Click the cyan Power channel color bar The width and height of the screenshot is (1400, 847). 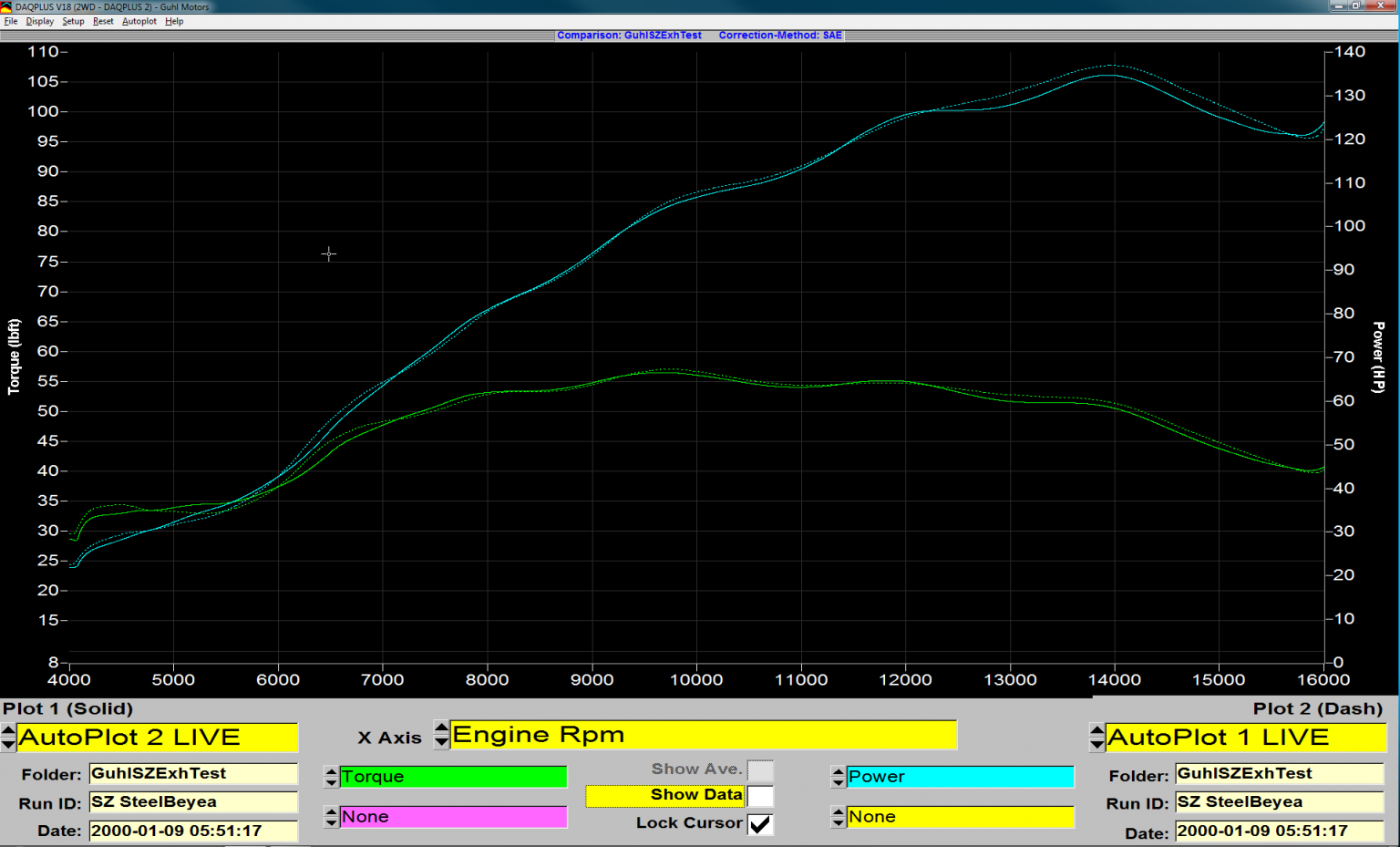coord(960,777)
